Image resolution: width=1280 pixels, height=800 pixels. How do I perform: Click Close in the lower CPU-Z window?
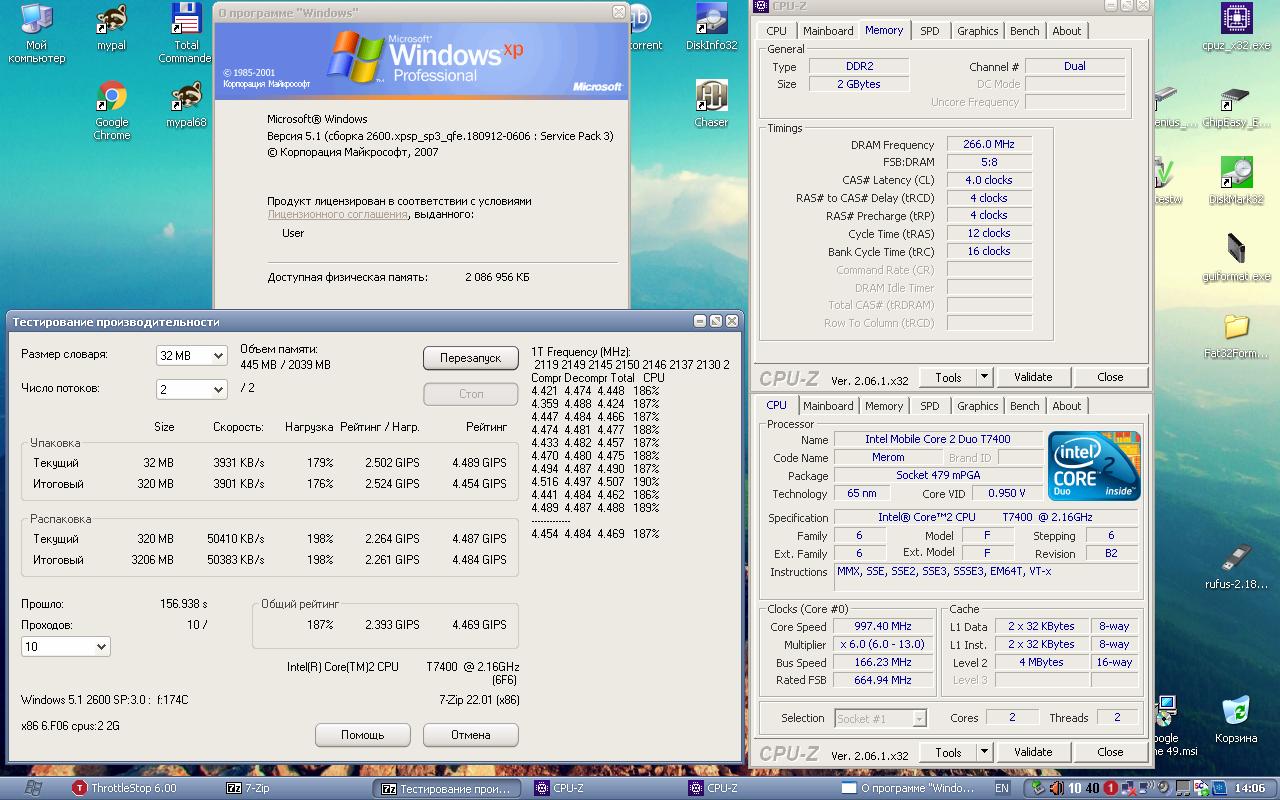1110,752
